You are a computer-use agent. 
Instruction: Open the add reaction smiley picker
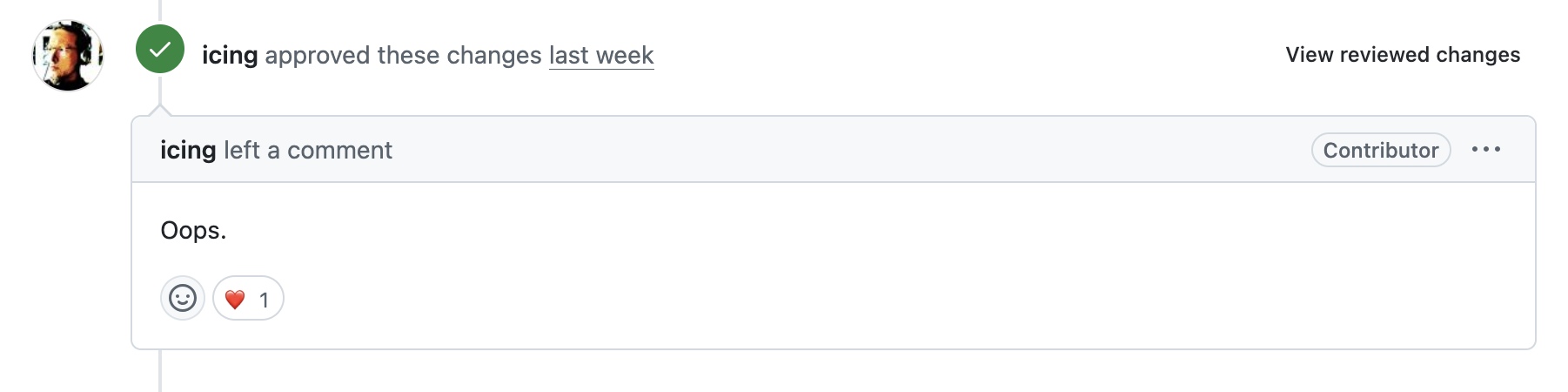183,299
